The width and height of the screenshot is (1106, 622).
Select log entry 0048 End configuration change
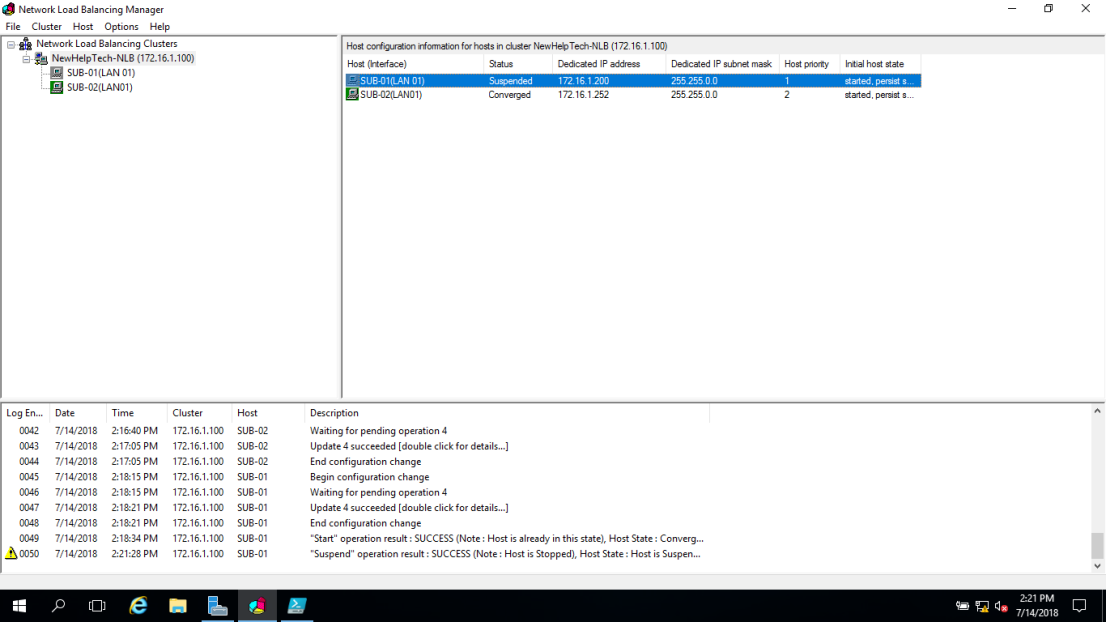click(356, 523)
